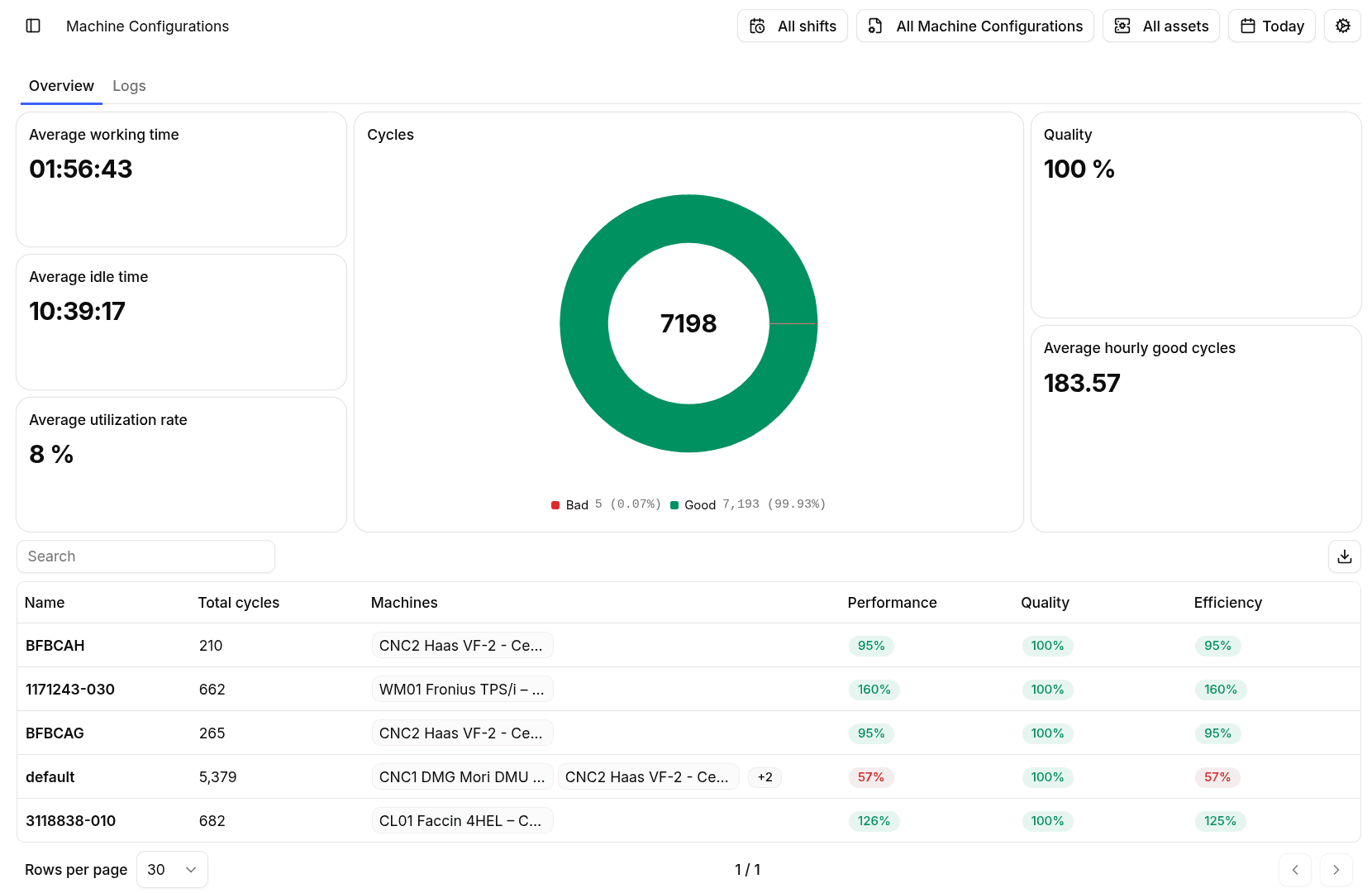This screenshot has width=1372, height=893.
Task: Sort by the Name column header
Action: coord(45,603)
